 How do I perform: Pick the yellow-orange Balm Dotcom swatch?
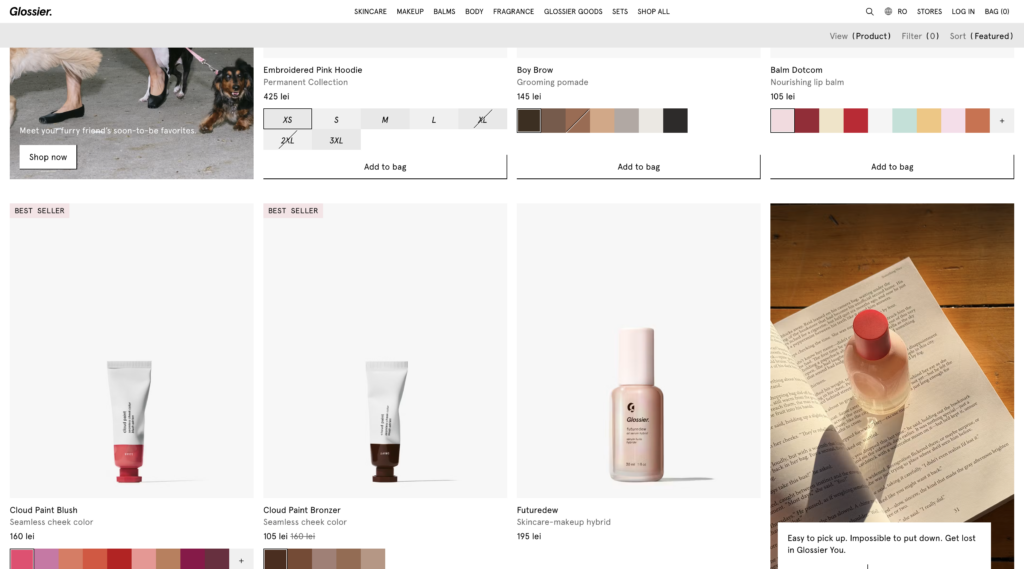[929, 121]
